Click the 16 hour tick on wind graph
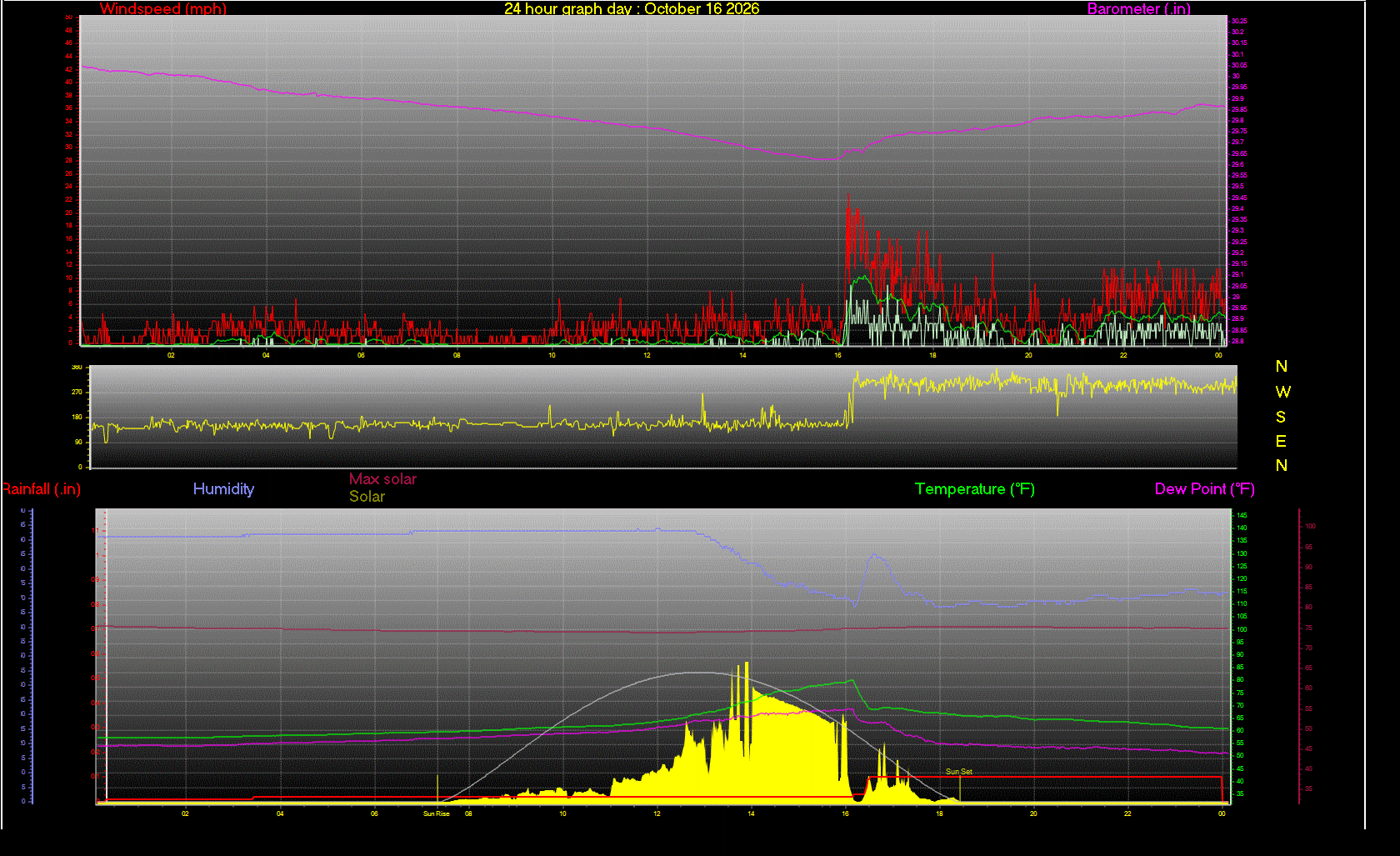 click(x=838, y=355)
